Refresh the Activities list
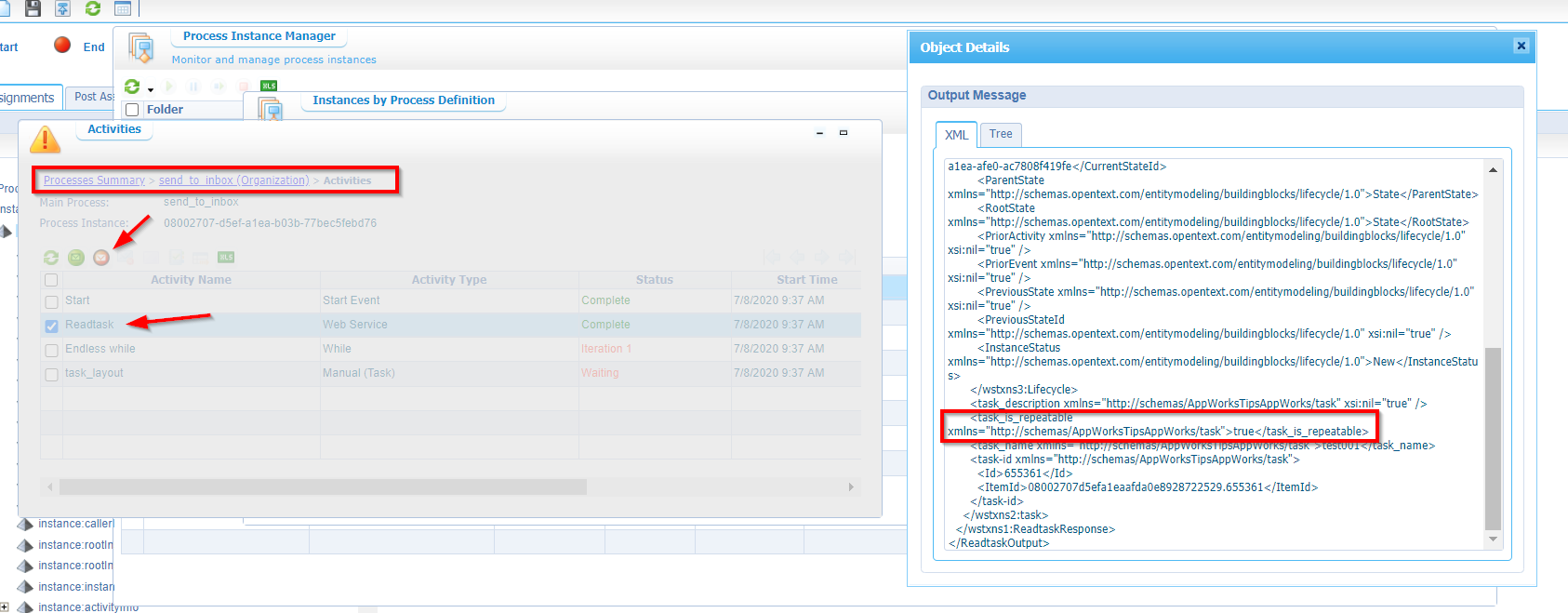1568x613 pixels. [x=51, y=258]
